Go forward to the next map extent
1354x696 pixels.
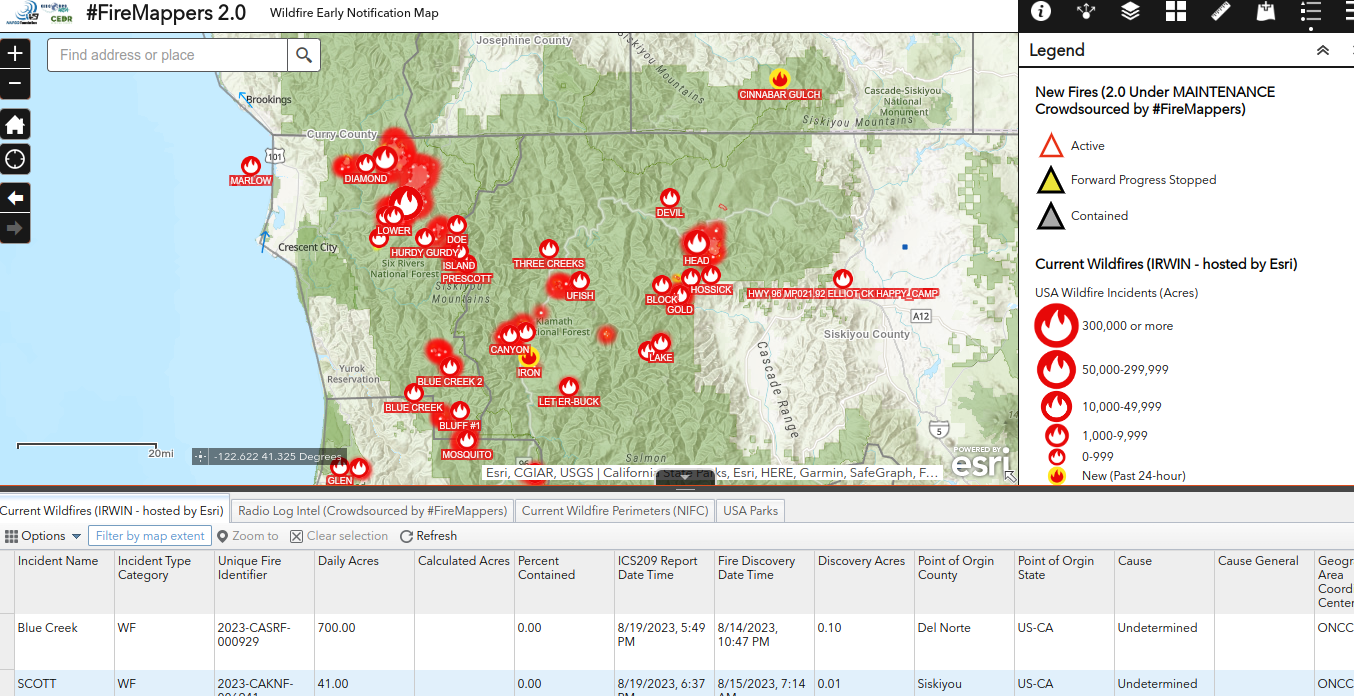(15, 228)
